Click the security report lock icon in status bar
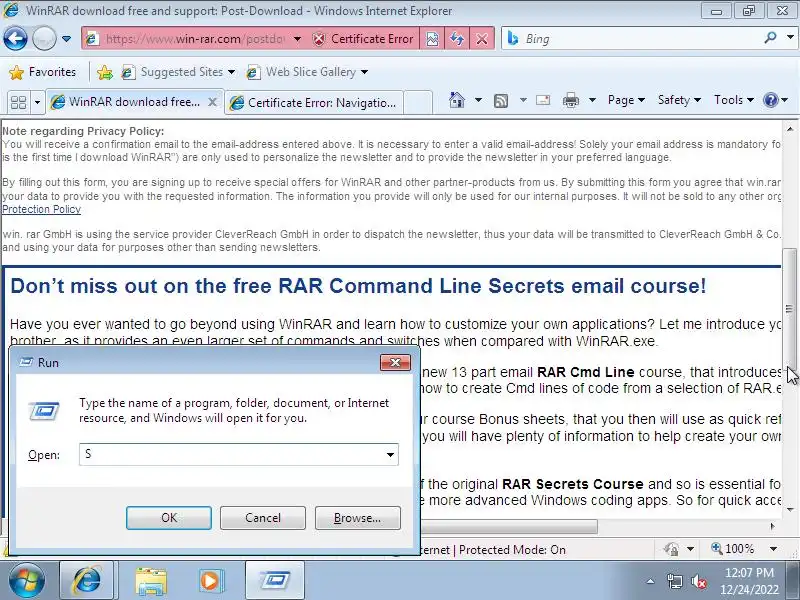This screenshot has height=600, width=800. pos(671,549)
